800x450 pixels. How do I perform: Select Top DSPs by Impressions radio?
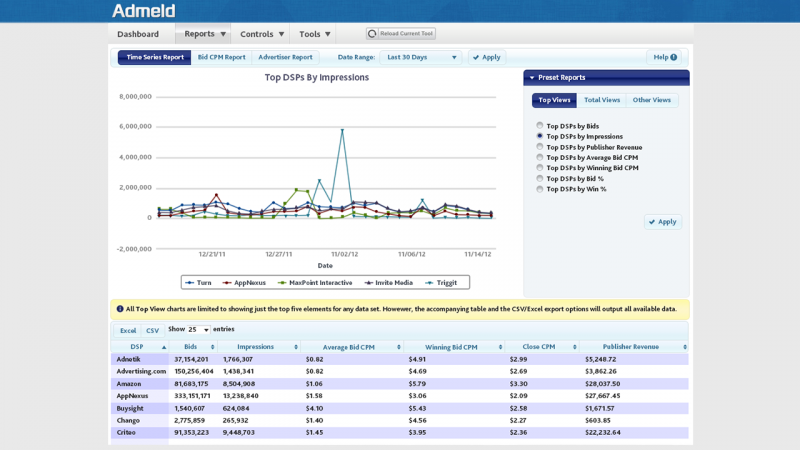click(539, 136)
